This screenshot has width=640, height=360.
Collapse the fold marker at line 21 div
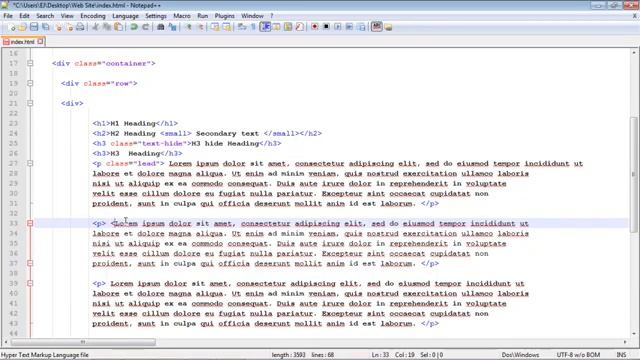30,103
